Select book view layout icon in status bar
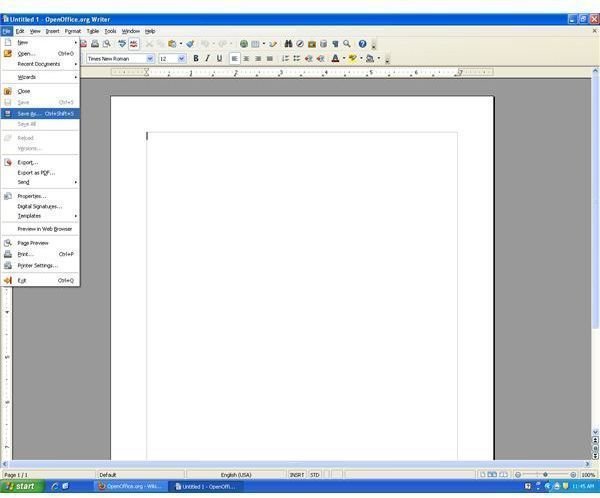 [x=504, y=475]
